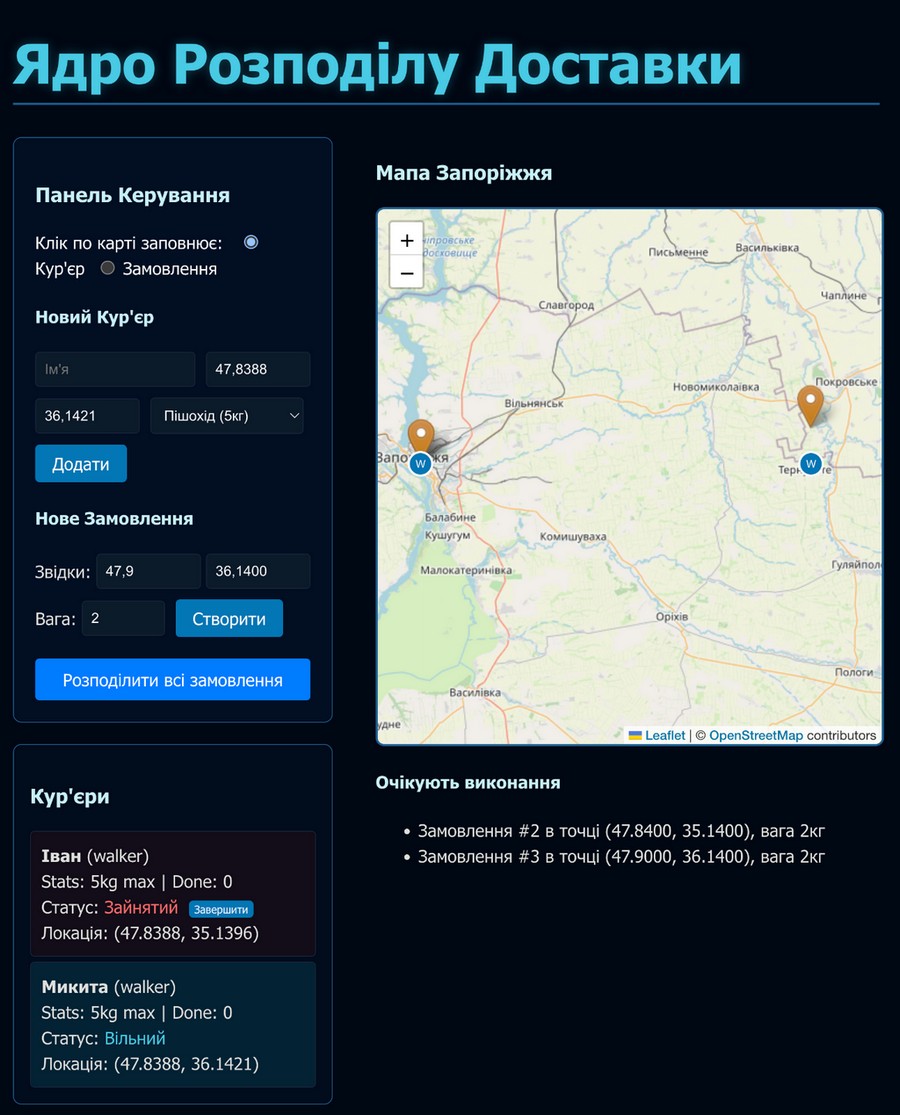This screenshot has height=1115, width=900.
Task: Select the Кур'єр radio option
Action: click(x=251, y=242)
